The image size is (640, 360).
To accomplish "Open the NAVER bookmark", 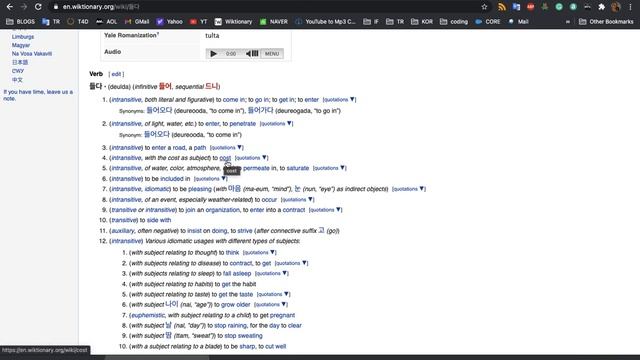I will click(x=274, y=22).
